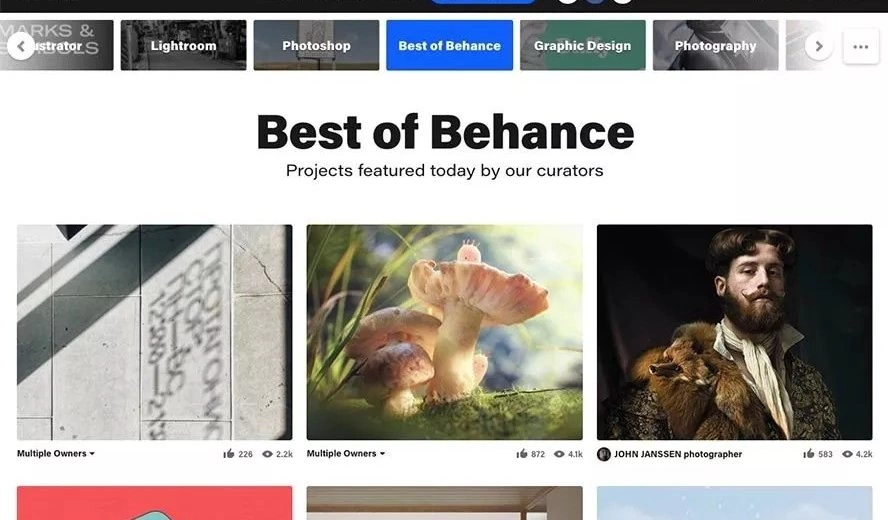
Task: Click views eye icon under portrait project
Action: click(x=847, y=454)
